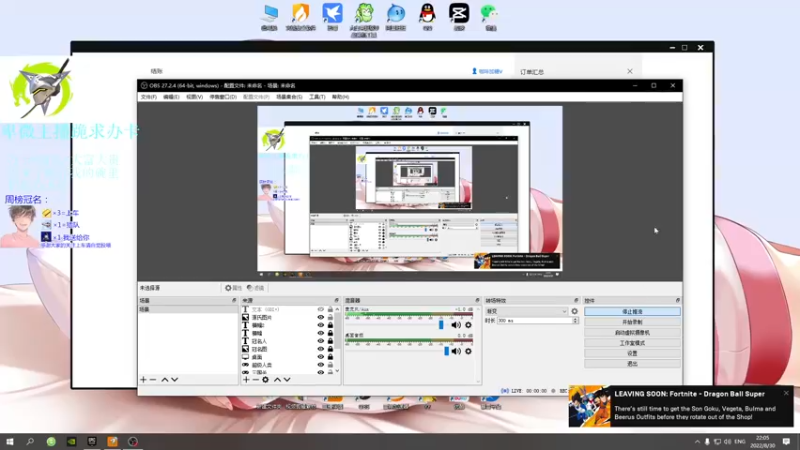Screen dimensions: 800x450
Task: Open the QQ penguin desktop shortcut
Action: point(427,17)
